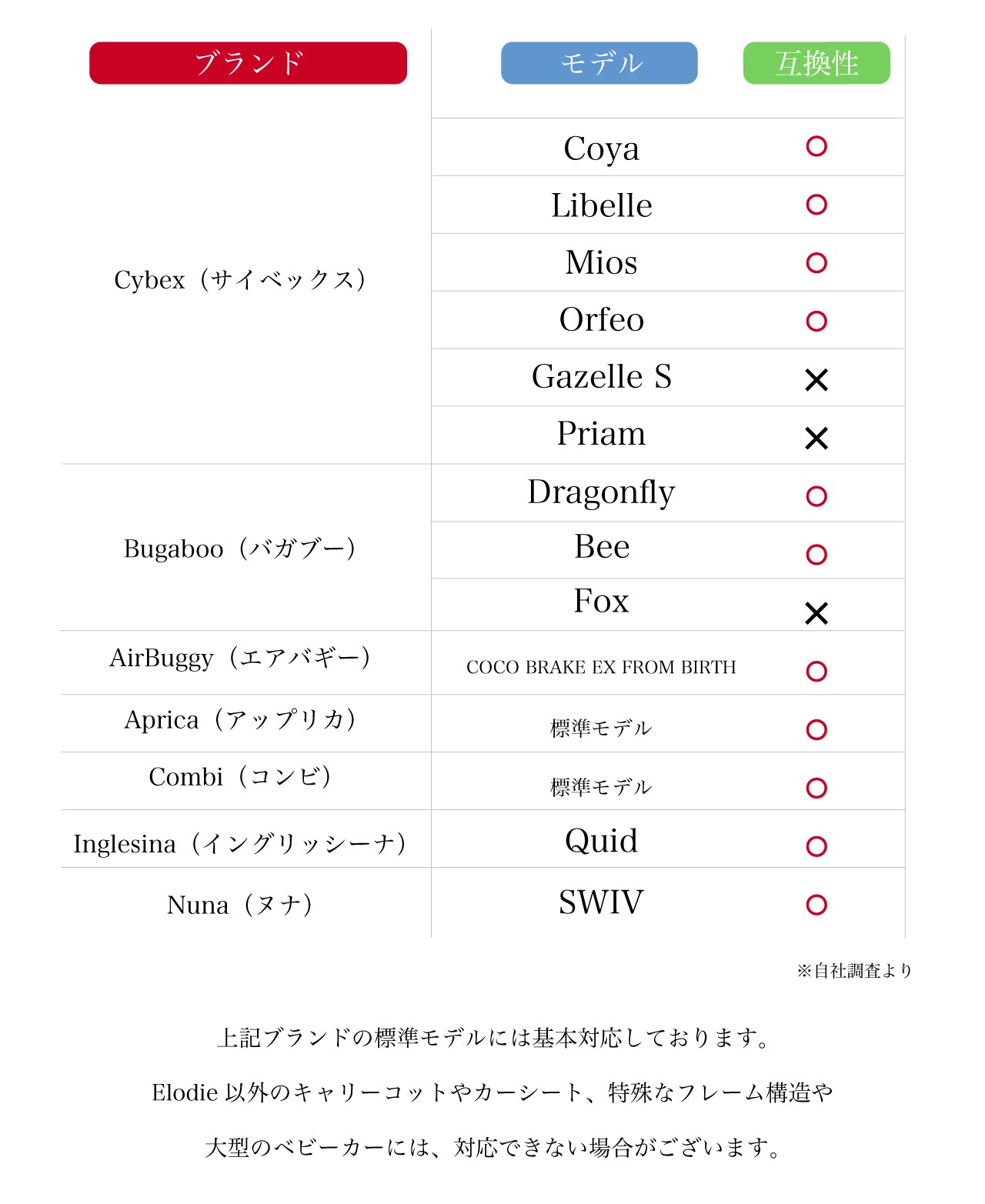985x1204 pixels.
Task: Click the green 互換性 header label
Action: click(816, 63)
